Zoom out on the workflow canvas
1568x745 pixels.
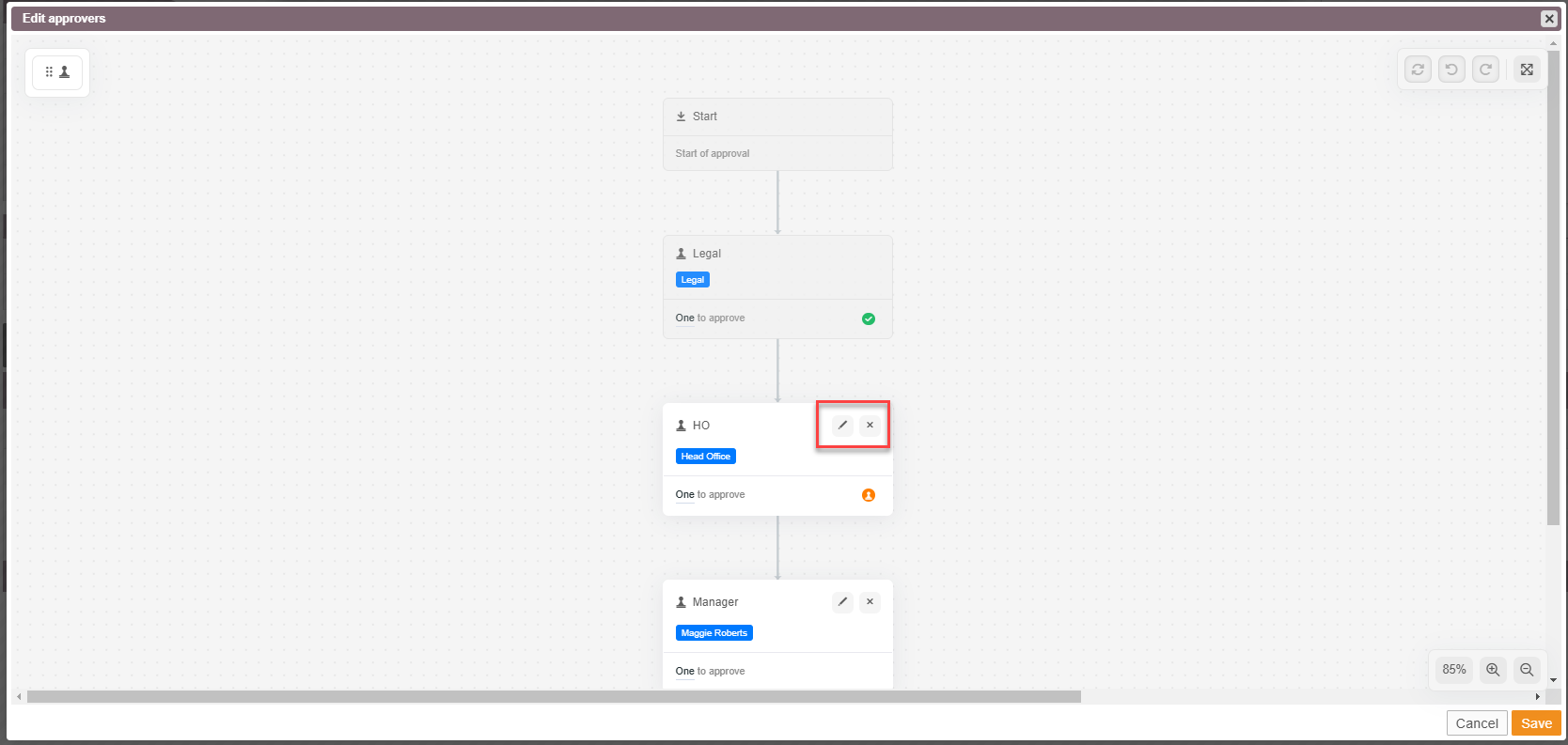[x=1527, y=670]
